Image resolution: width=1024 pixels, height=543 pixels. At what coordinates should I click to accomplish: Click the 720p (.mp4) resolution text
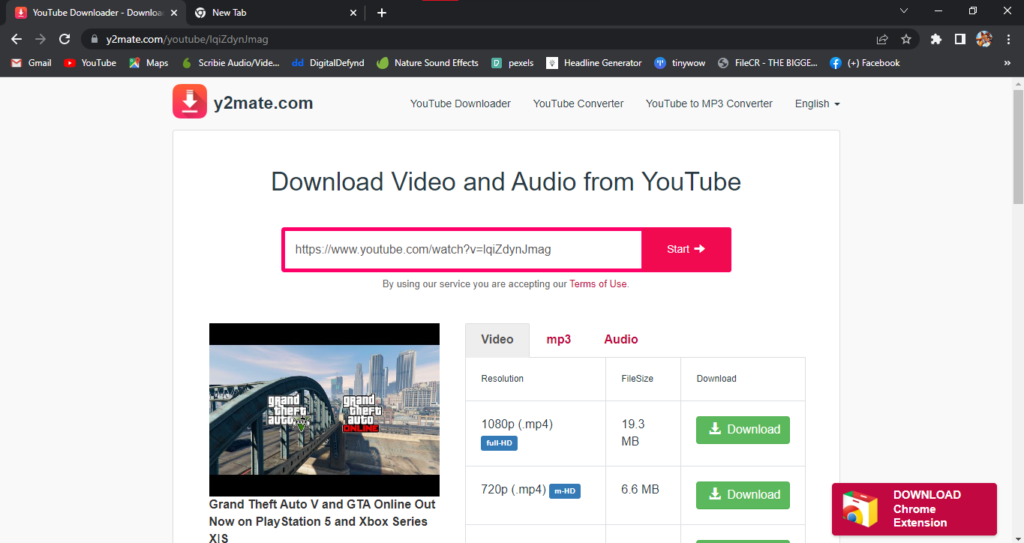coord(513,489)
